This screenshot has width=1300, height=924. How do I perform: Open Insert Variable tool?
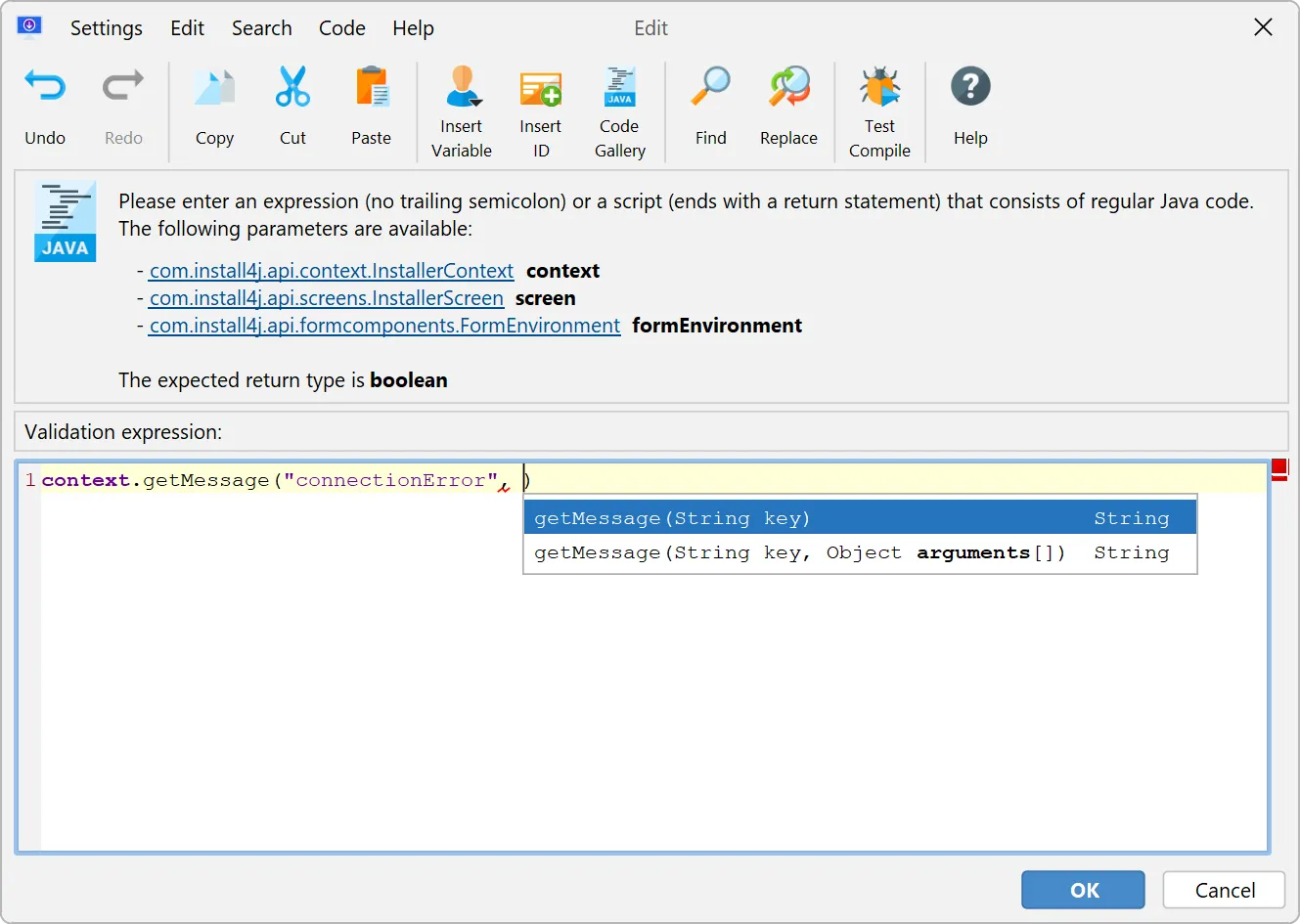(462, 111)
